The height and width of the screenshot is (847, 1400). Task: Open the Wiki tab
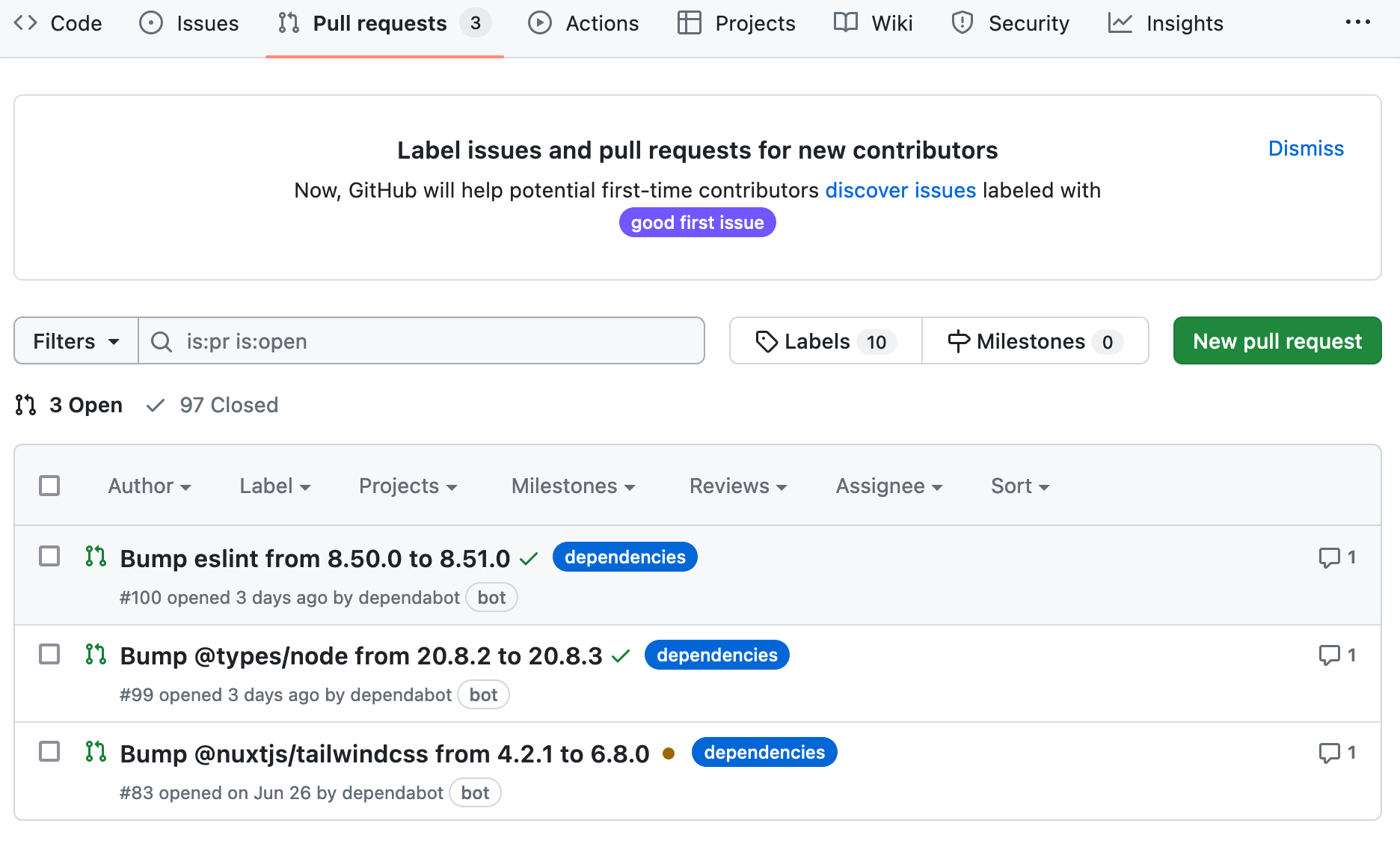point(874,23)
